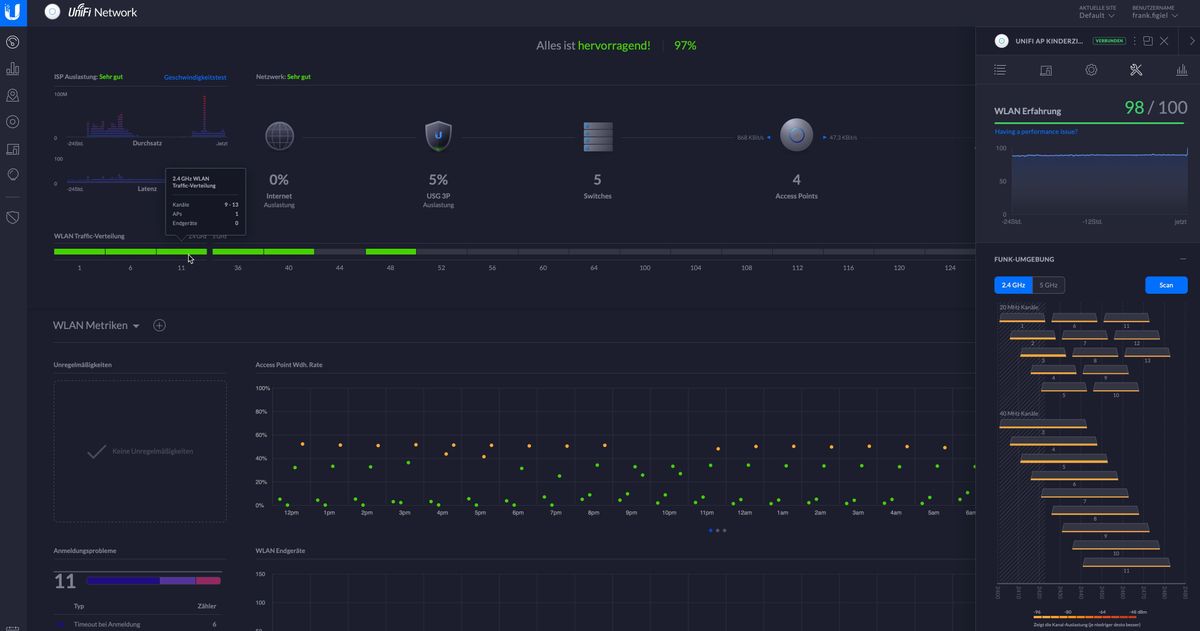Open the shield security icon in sidebar
The height and width of the screenshot is (631, 1200).
[x=13, y=216]
